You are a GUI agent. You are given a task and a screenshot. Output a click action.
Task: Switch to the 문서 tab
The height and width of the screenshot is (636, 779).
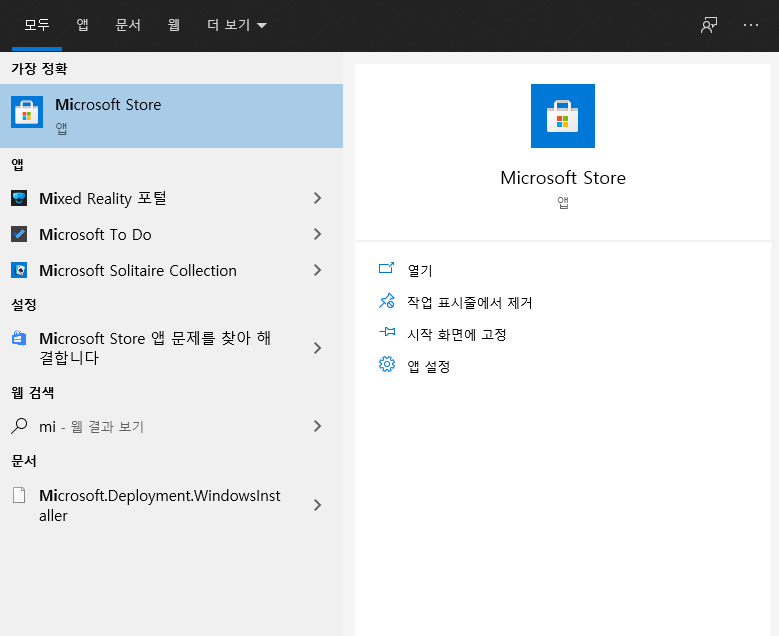click(x=128, y=25)
